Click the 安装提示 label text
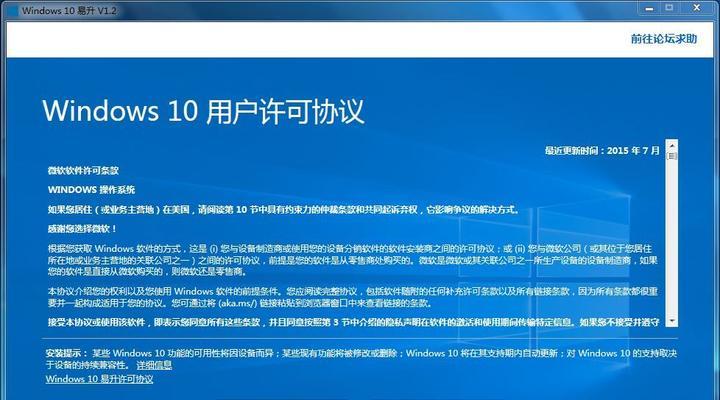The width and height of the screenshot is (720, 400). [x=64, y=353]
